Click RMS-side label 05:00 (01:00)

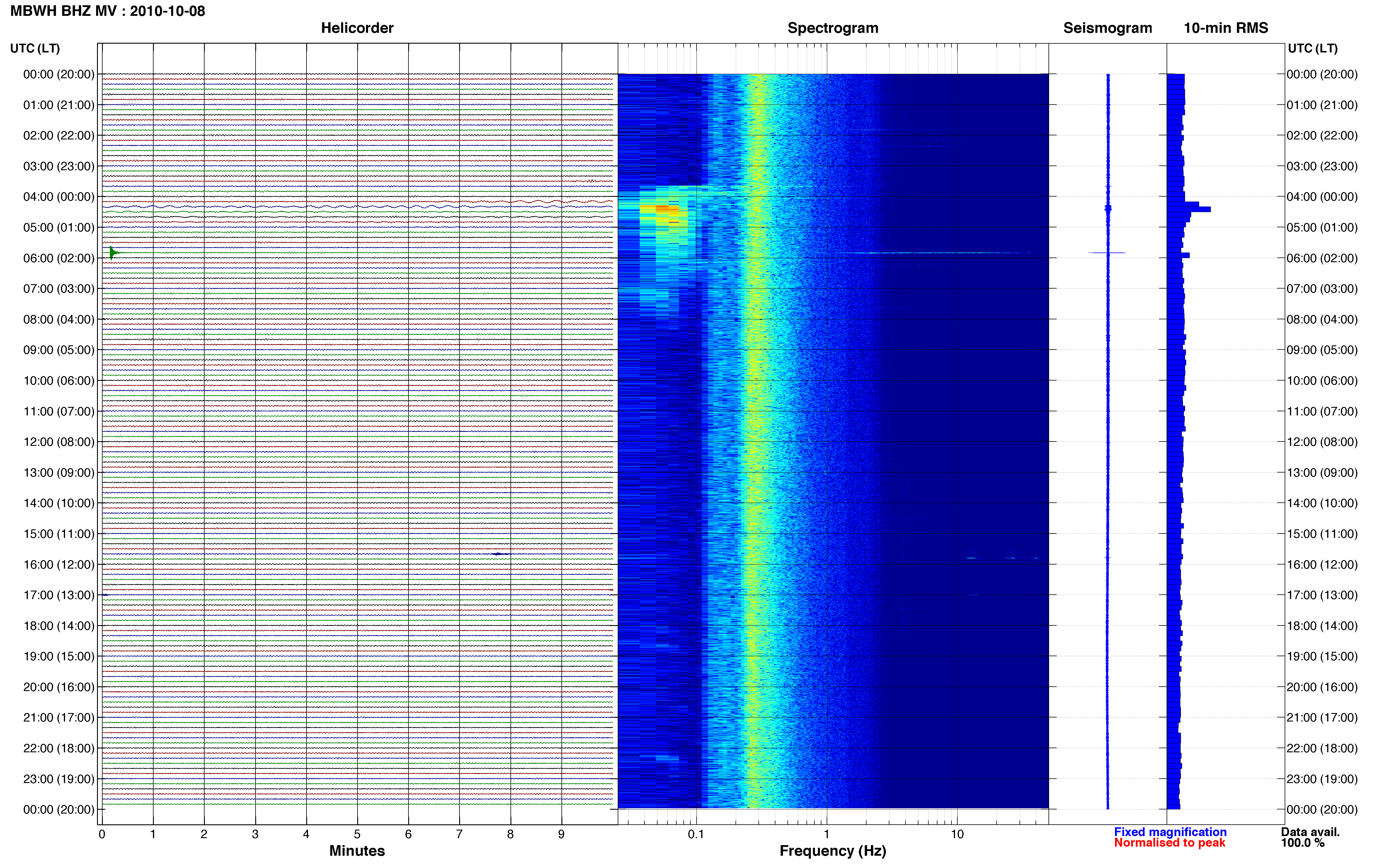1322,227
